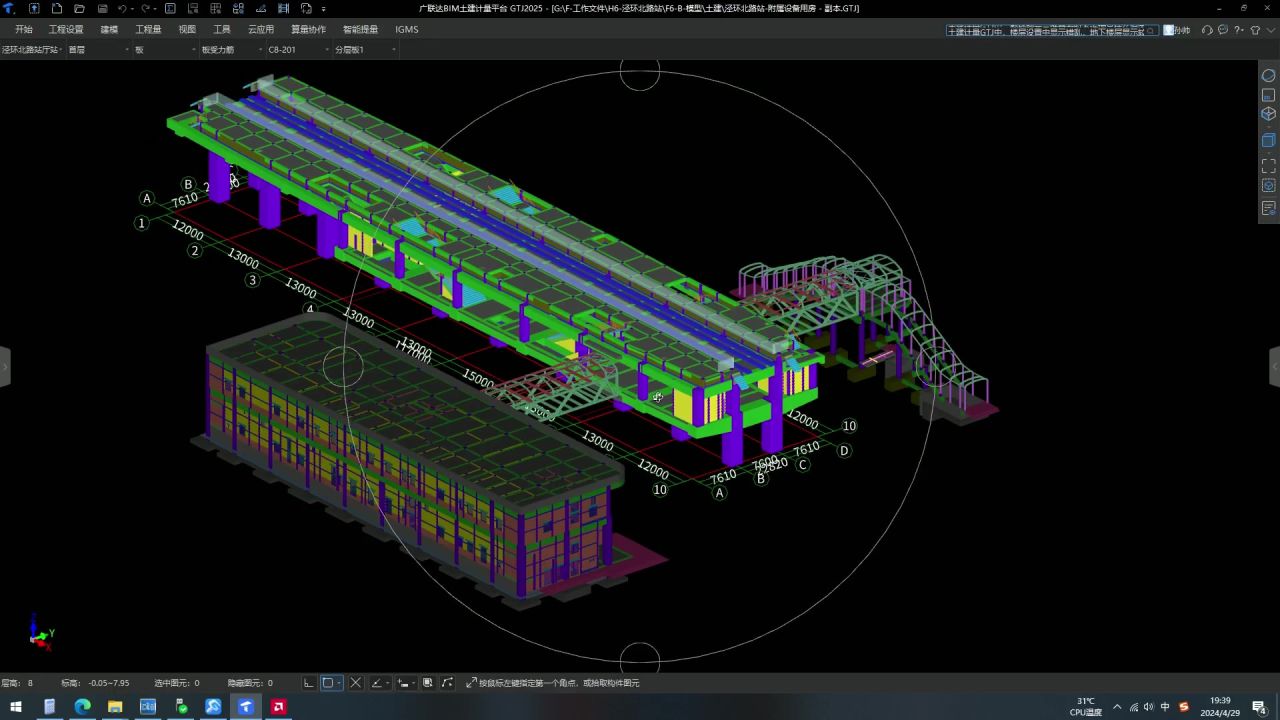
Task: Open the 开始 ribbon tab
Action: [x=24, y=29]
